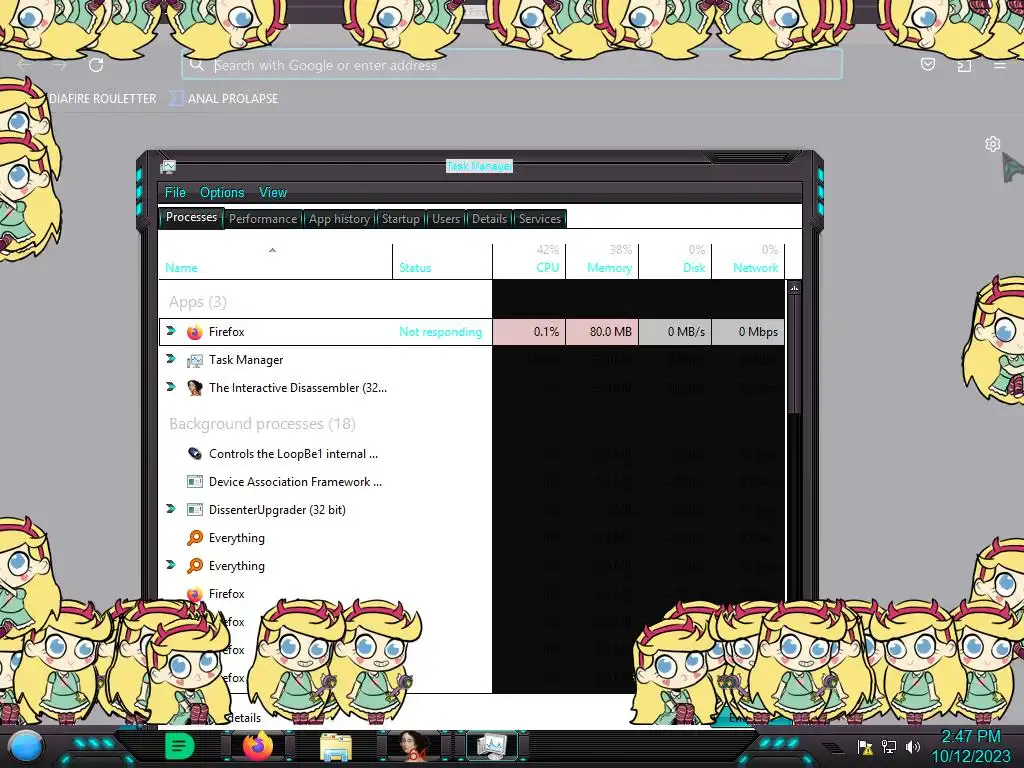The height and width of the screenshot is (768, 1024).
Task: Expand the Everything row that has an arrow
Action: click(171, 565)
